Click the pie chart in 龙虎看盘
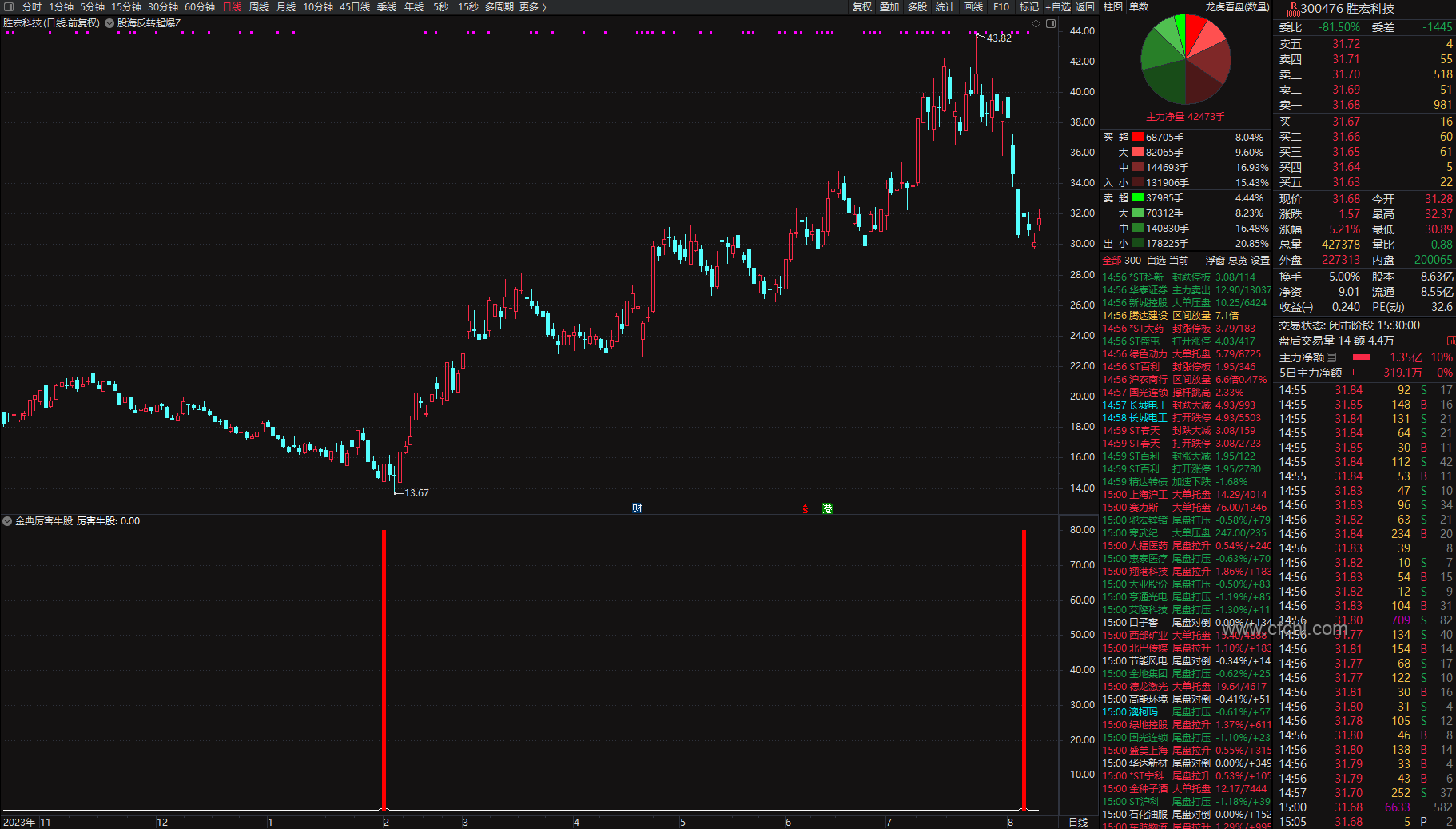 click(1185, 59)
